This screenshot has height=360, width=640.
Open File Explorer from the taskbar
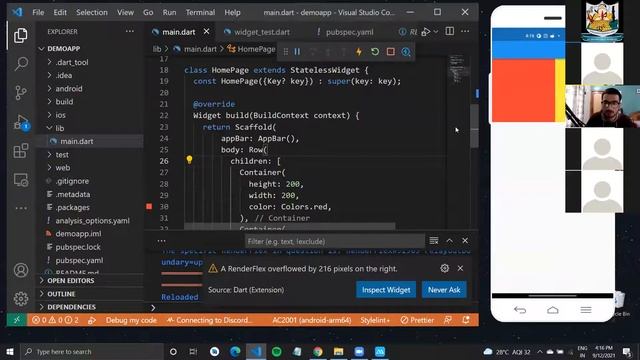tap(338, 351)
